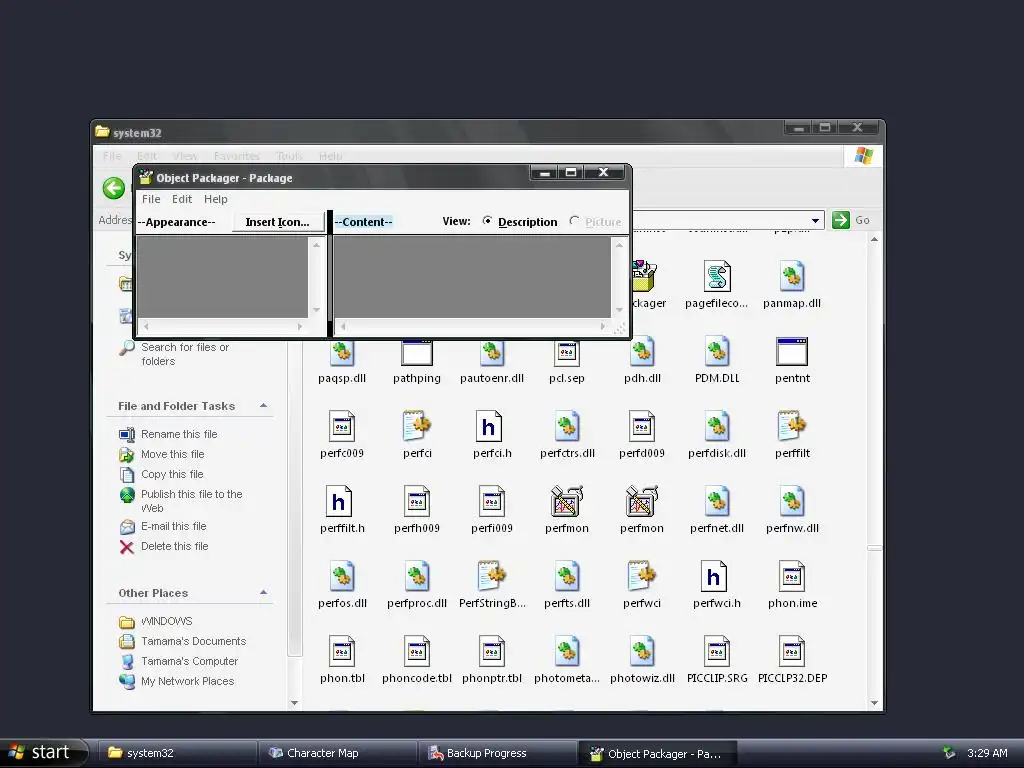
Task: Click the Insert Icon... button
Action: click(278, 222)
